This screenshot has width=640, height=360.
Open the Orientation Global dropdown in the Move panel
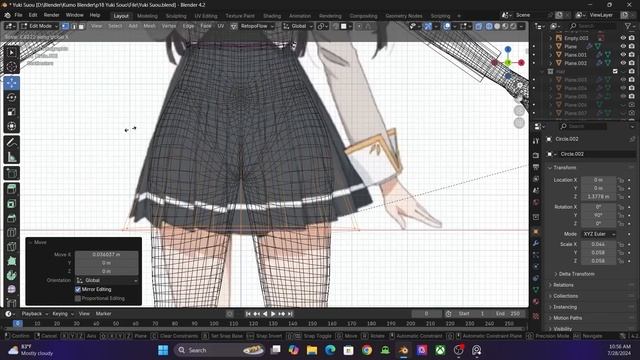click(107, 280)
